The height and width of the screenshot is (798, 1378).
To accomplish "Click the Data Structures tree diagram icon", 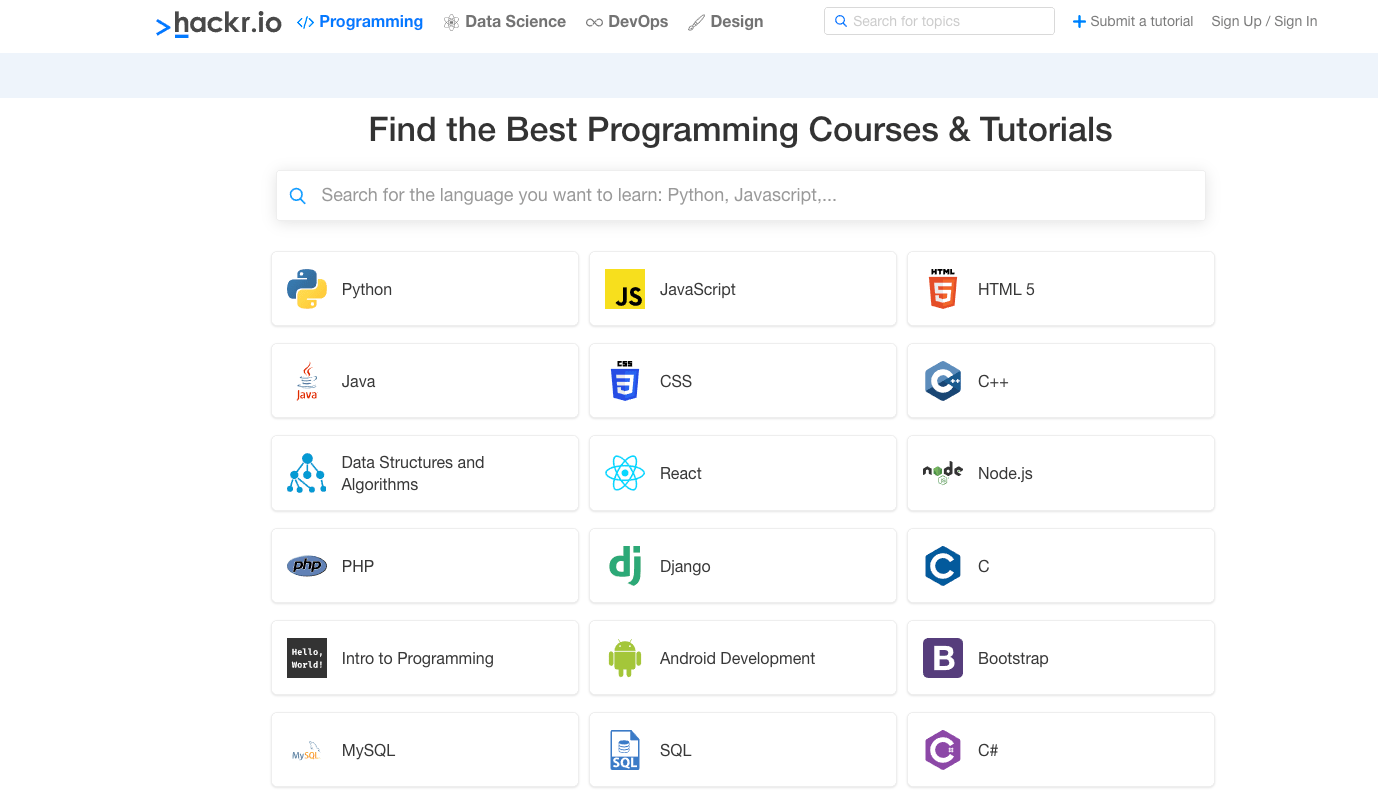I will tap(307, 473).
